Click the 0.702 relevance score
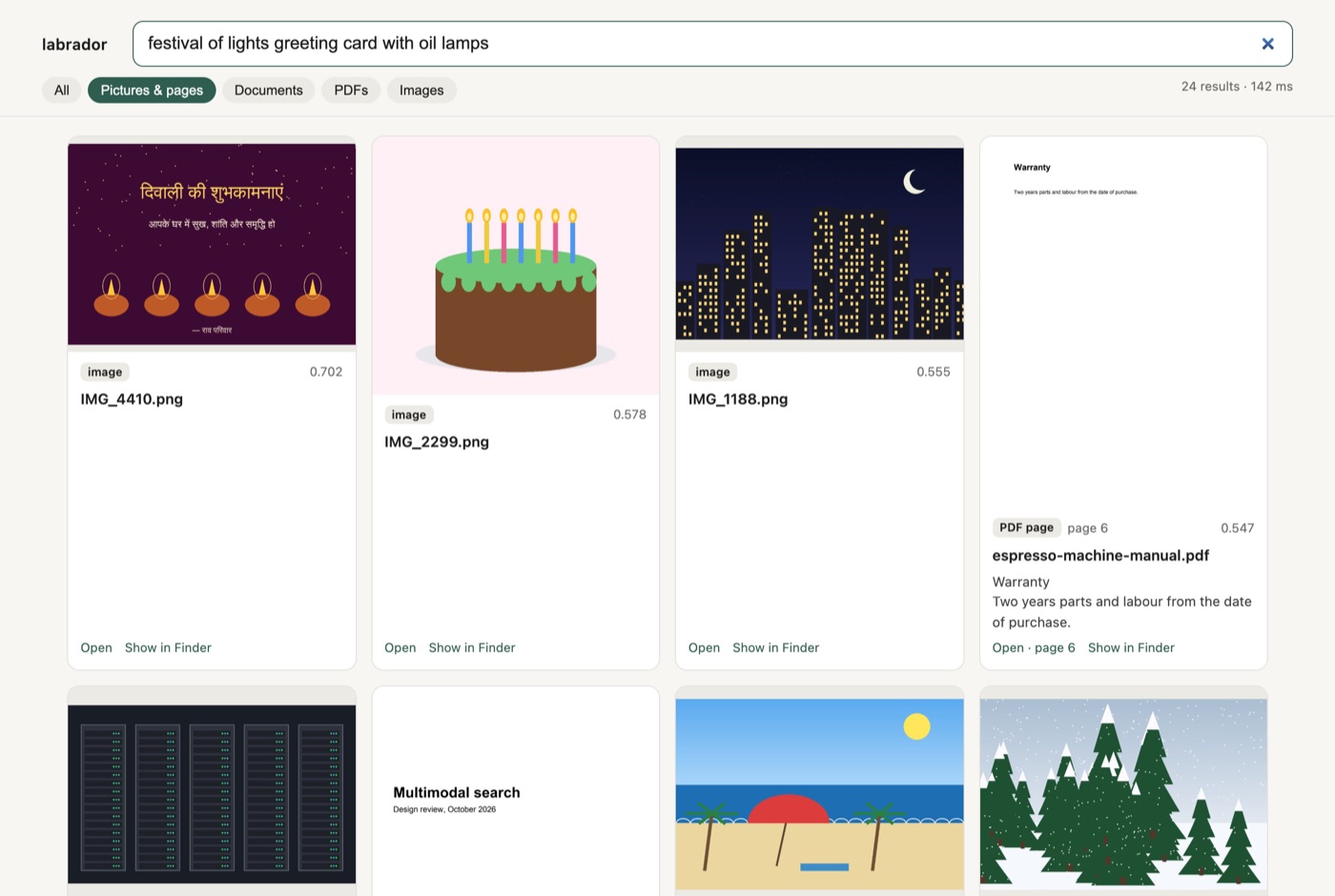This screenshot has width=1335, height=896. pos(326,372)
